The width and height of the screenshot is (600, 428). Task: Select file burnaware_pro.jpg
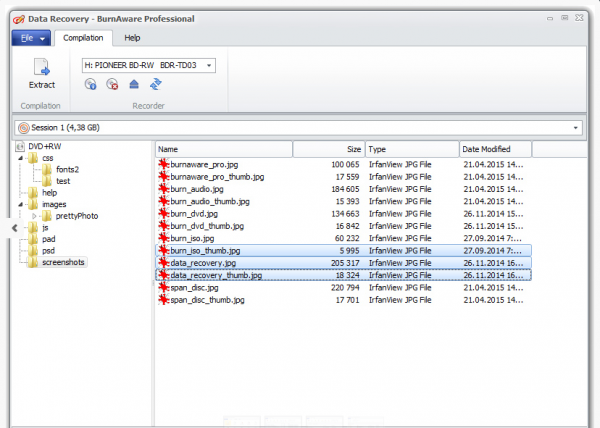tap(204, 164)
